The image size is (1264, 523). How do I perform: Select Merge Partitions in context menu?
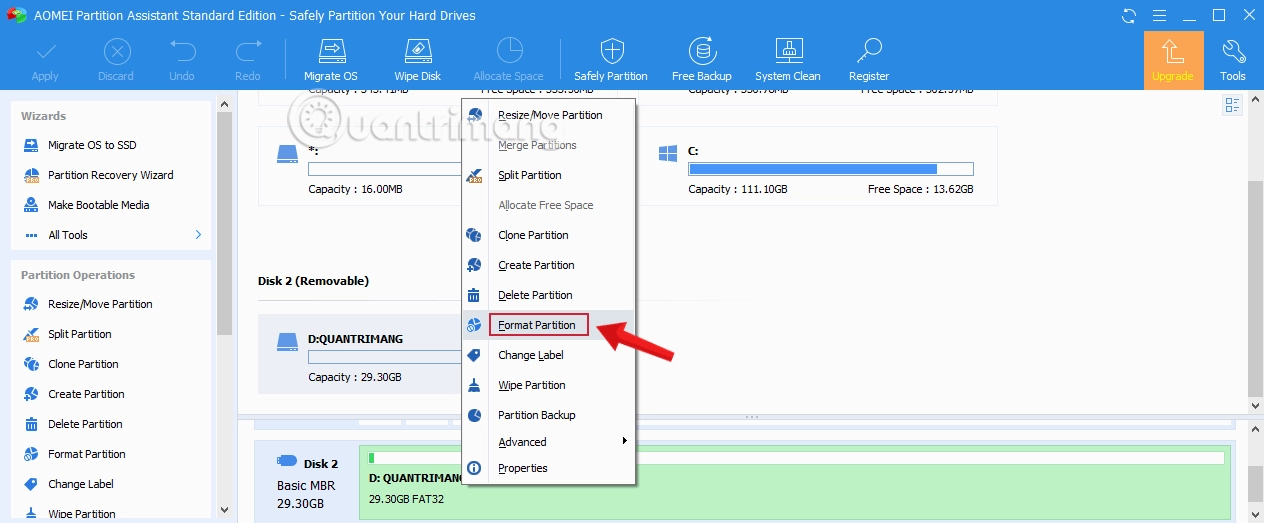pos(548,145)
